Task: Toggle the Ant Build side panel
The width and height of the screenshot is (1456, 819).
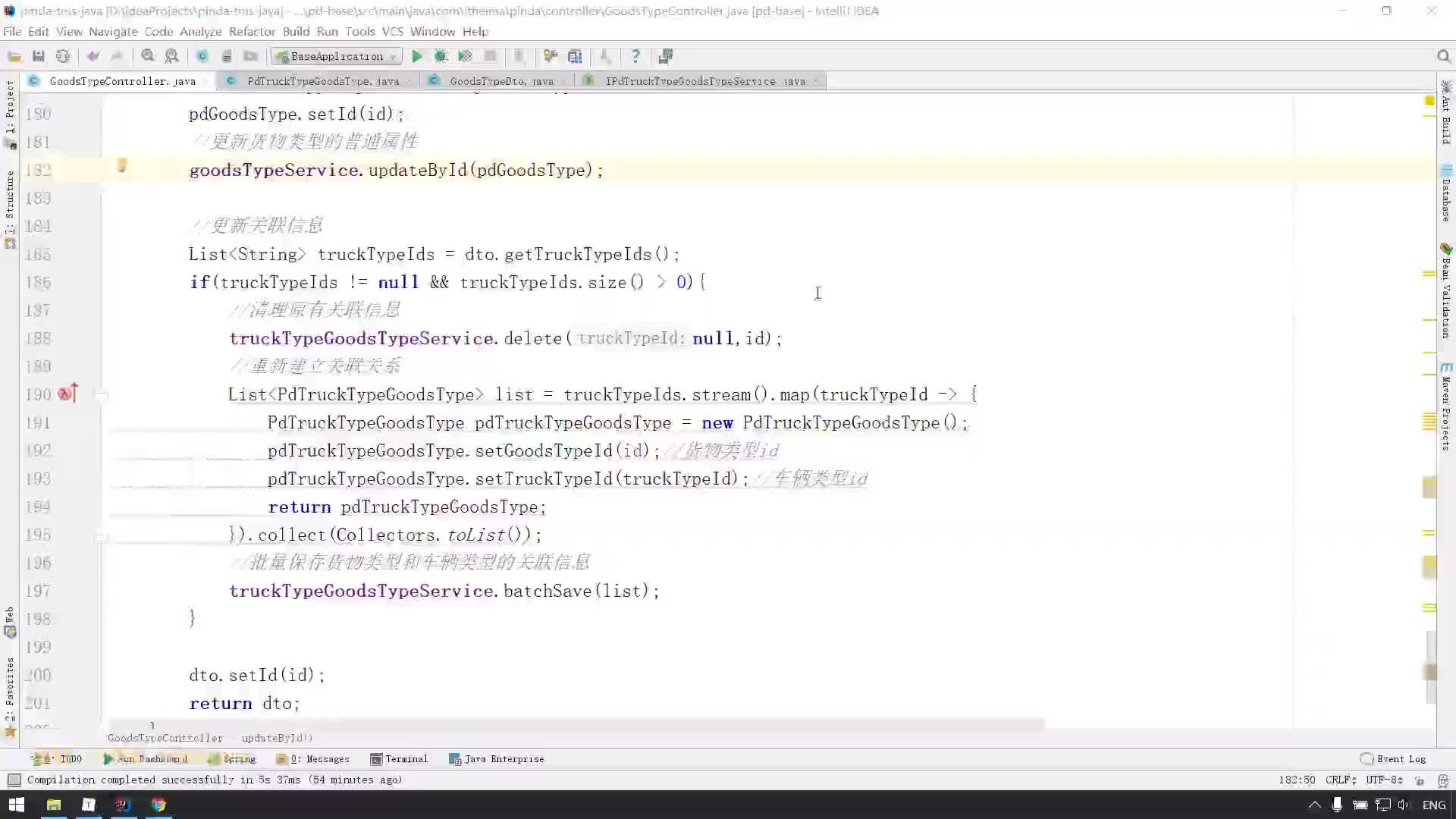Action: click(x=1446, y=112)
